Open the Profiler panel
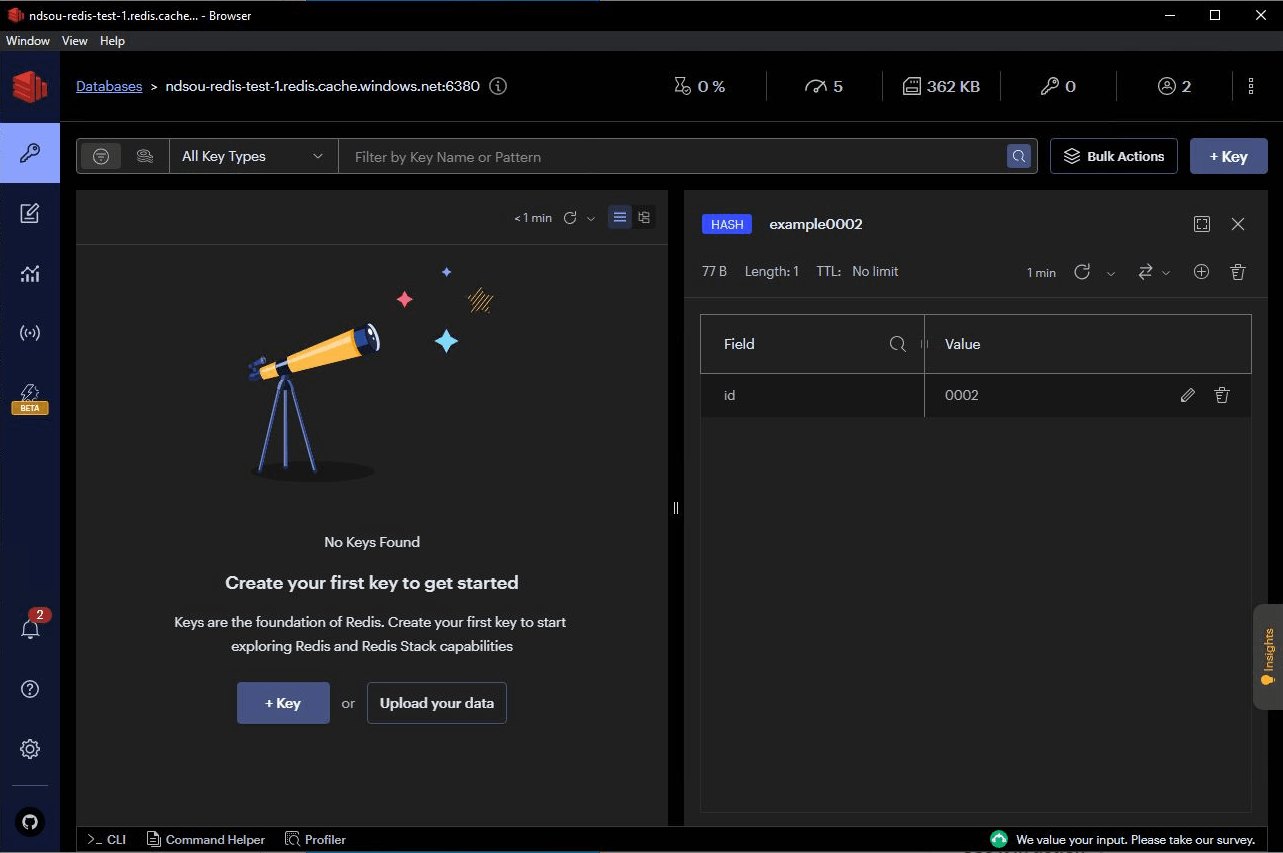Viewport: 1283px width, 853px height. click(315, 840)
